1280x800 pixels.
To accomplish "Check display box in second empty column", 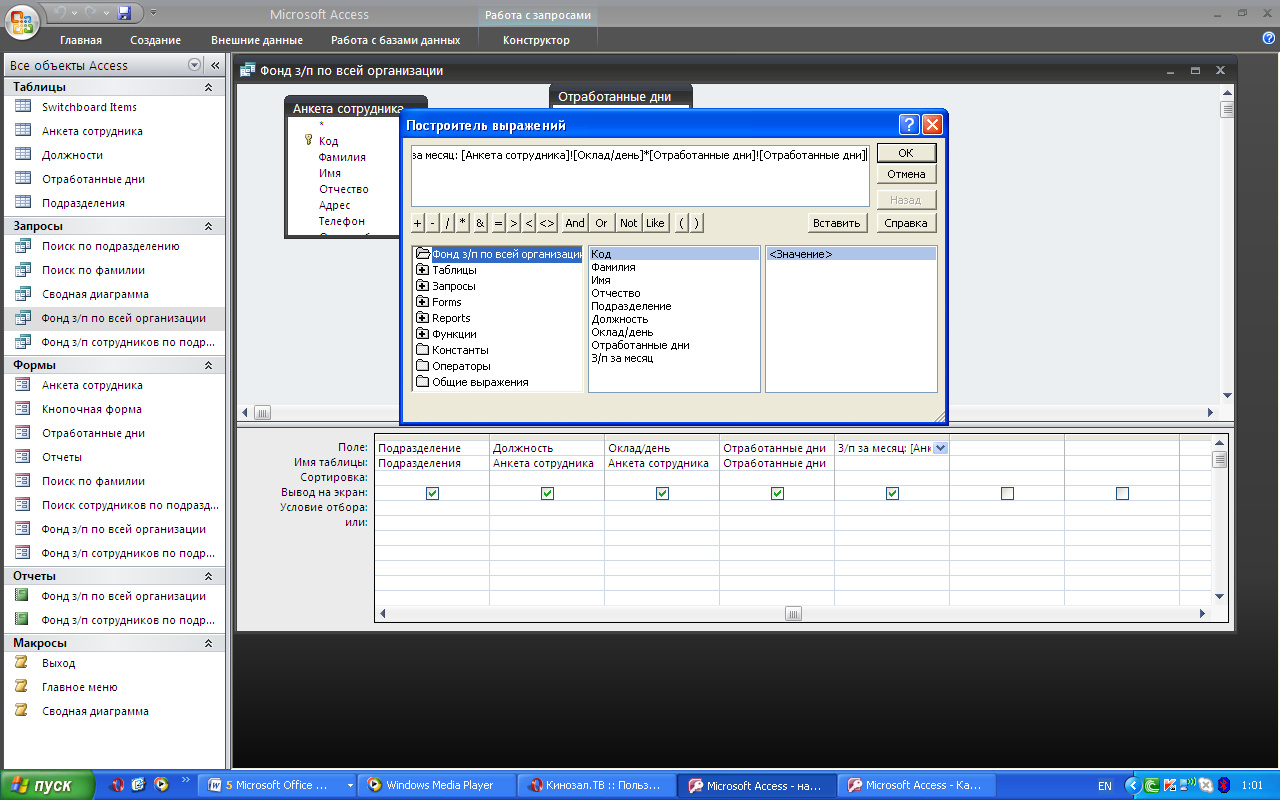I will pos(1122,493).
